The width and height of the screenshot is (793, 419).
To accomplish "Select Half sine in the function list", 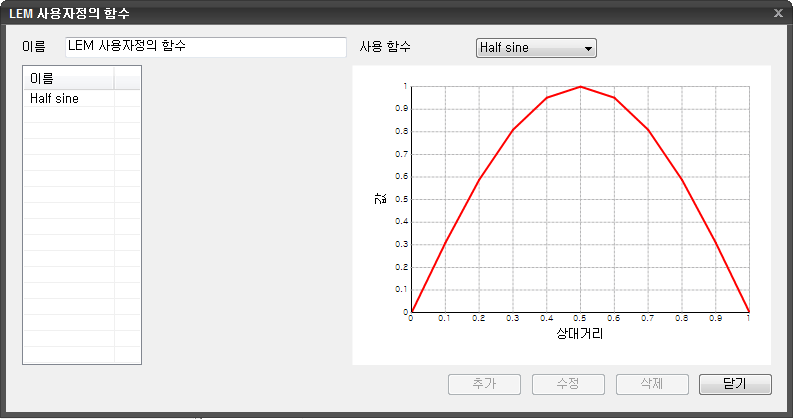I will click(55, 99).
